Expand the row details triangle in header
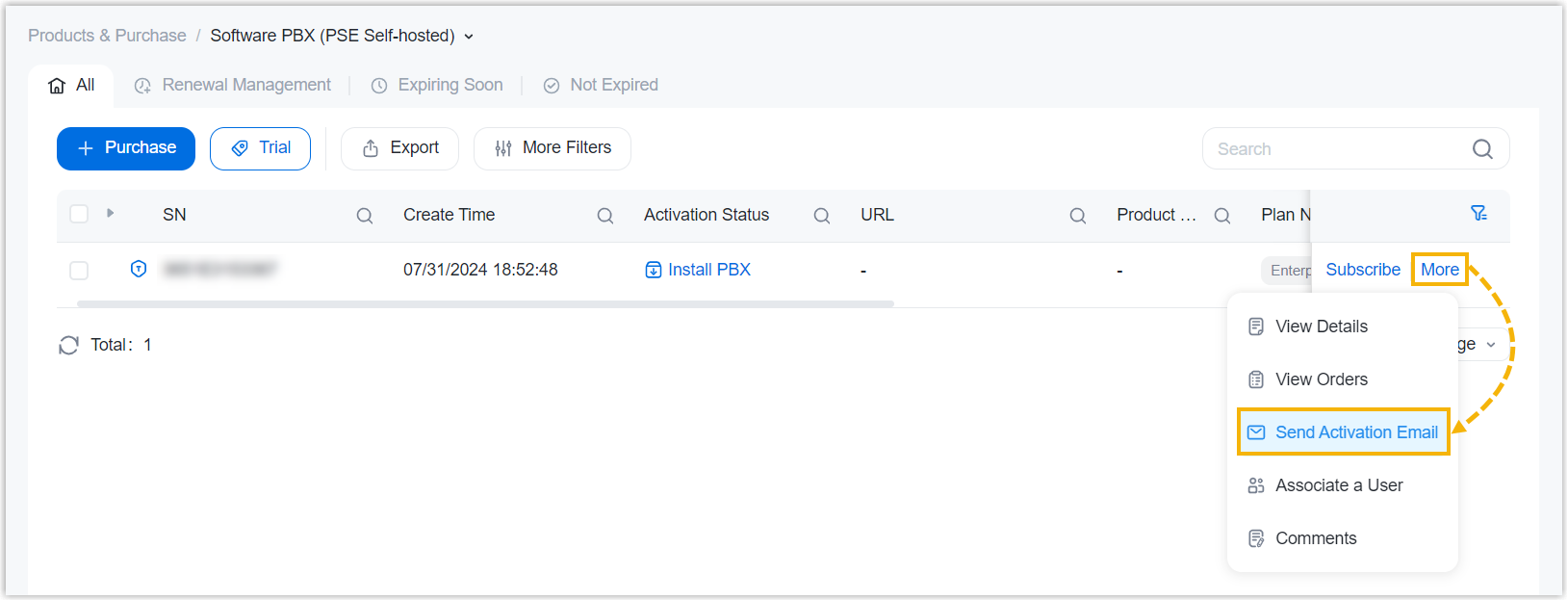 [111, 213]
